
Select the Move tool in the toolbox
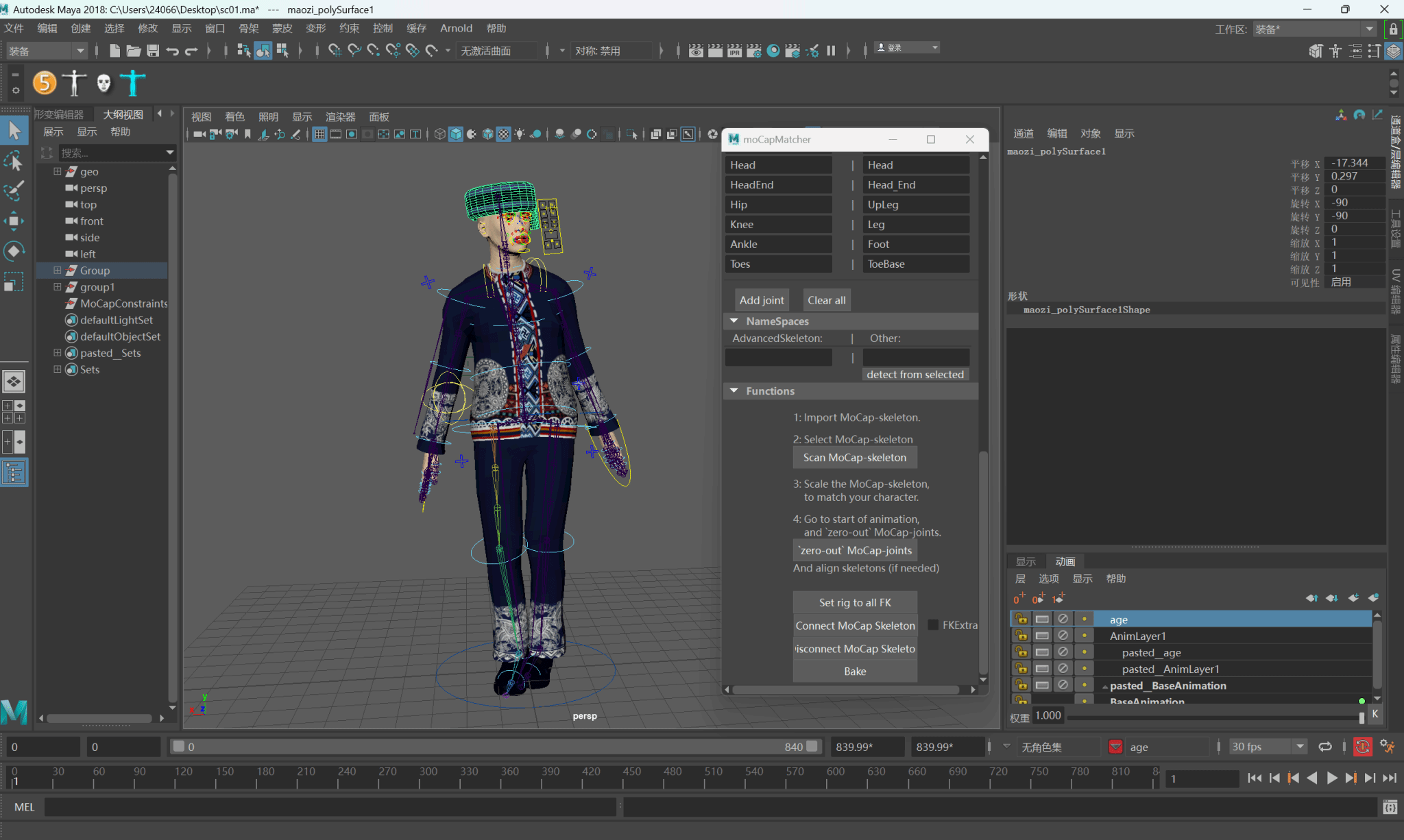click(14, 221)
